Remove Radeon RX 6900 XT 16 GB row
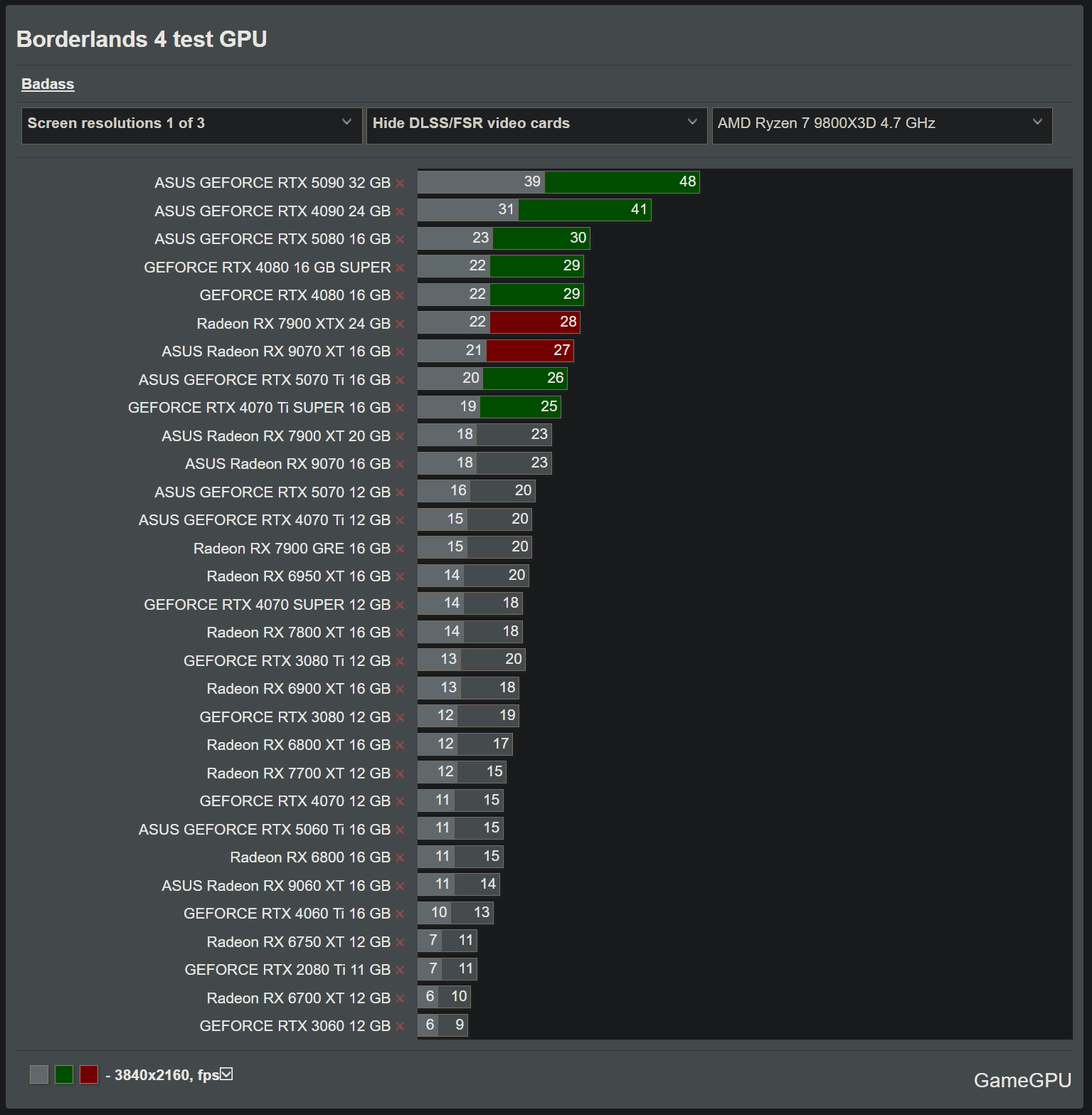This screenshot has height=1115, width=1092. coord(401,689)
